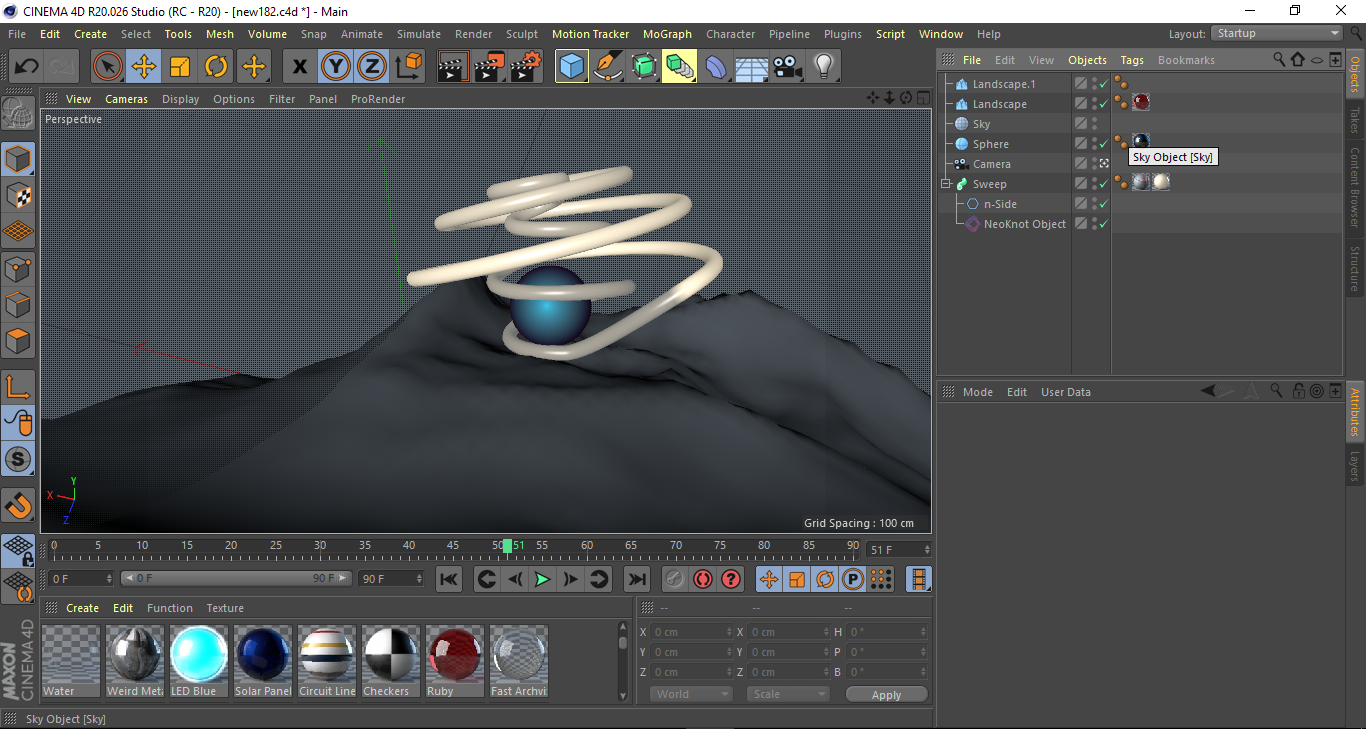Screen dimensions: 1366x729
Task: Open the Simulate menu
Action: coord(418,34)
